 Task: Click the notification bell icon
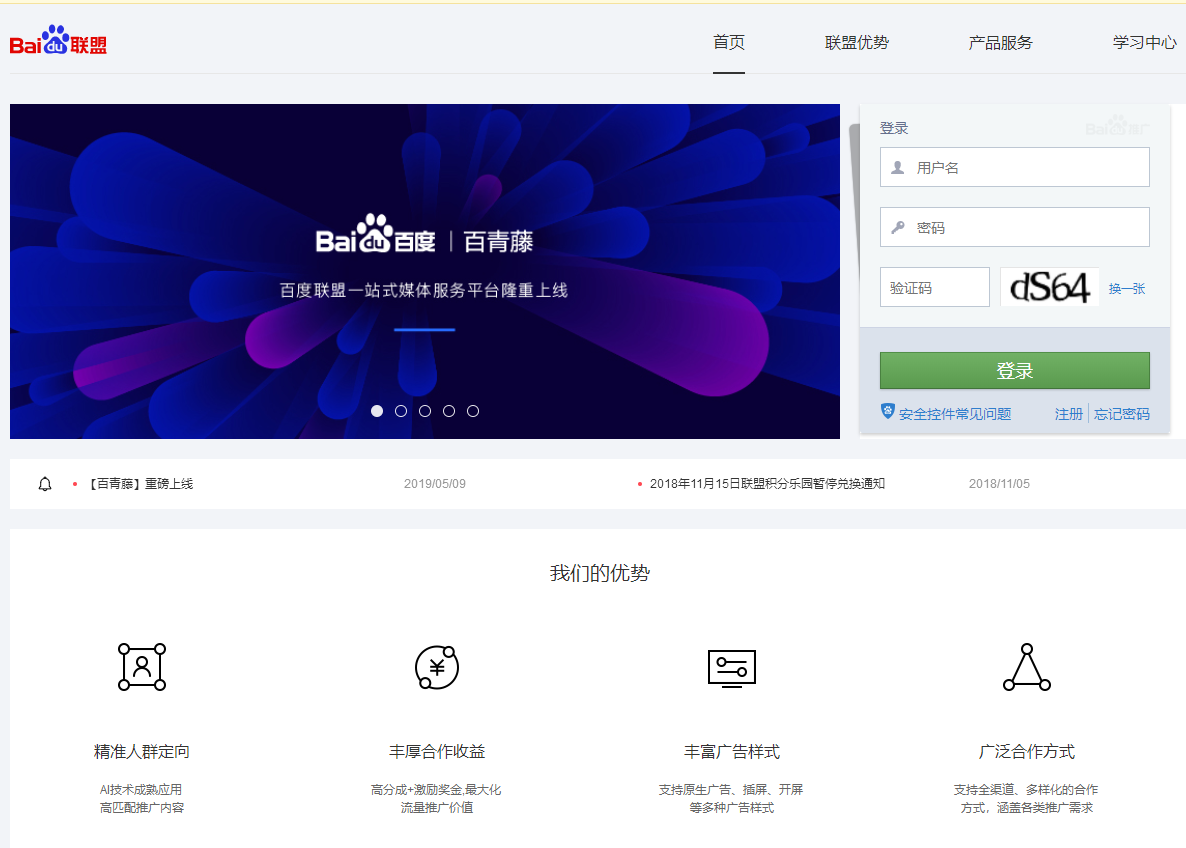pos(45,484)
